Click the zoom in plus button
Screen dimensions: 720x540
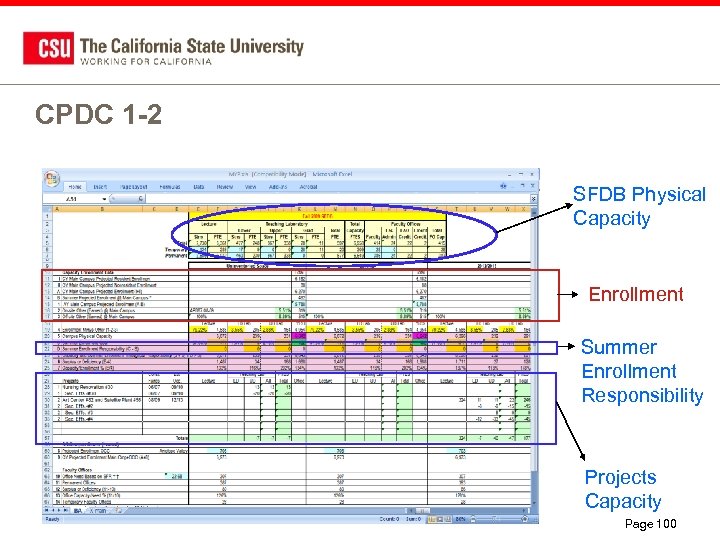(525, 519)
